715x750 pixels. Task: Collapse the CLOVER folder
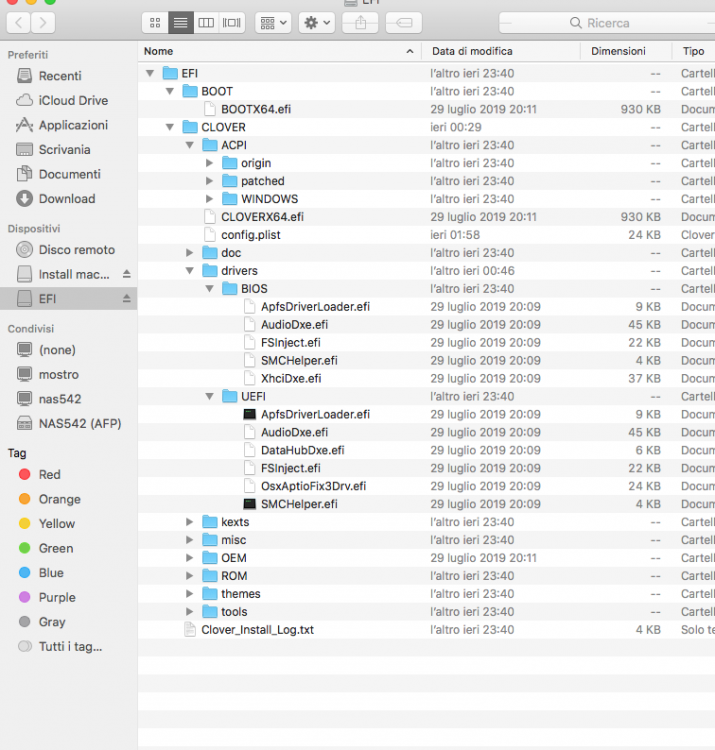170,127
